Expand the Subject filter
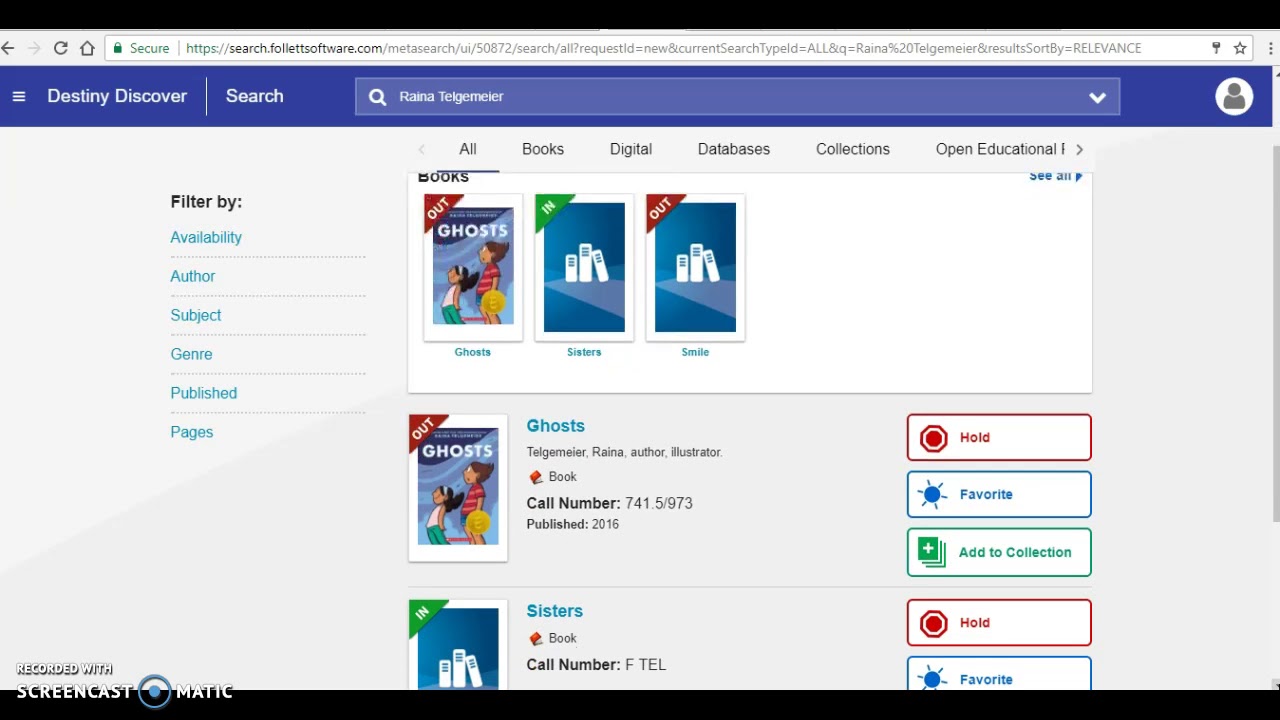This screenshot has width=1280, height=720. click(196, 315)
